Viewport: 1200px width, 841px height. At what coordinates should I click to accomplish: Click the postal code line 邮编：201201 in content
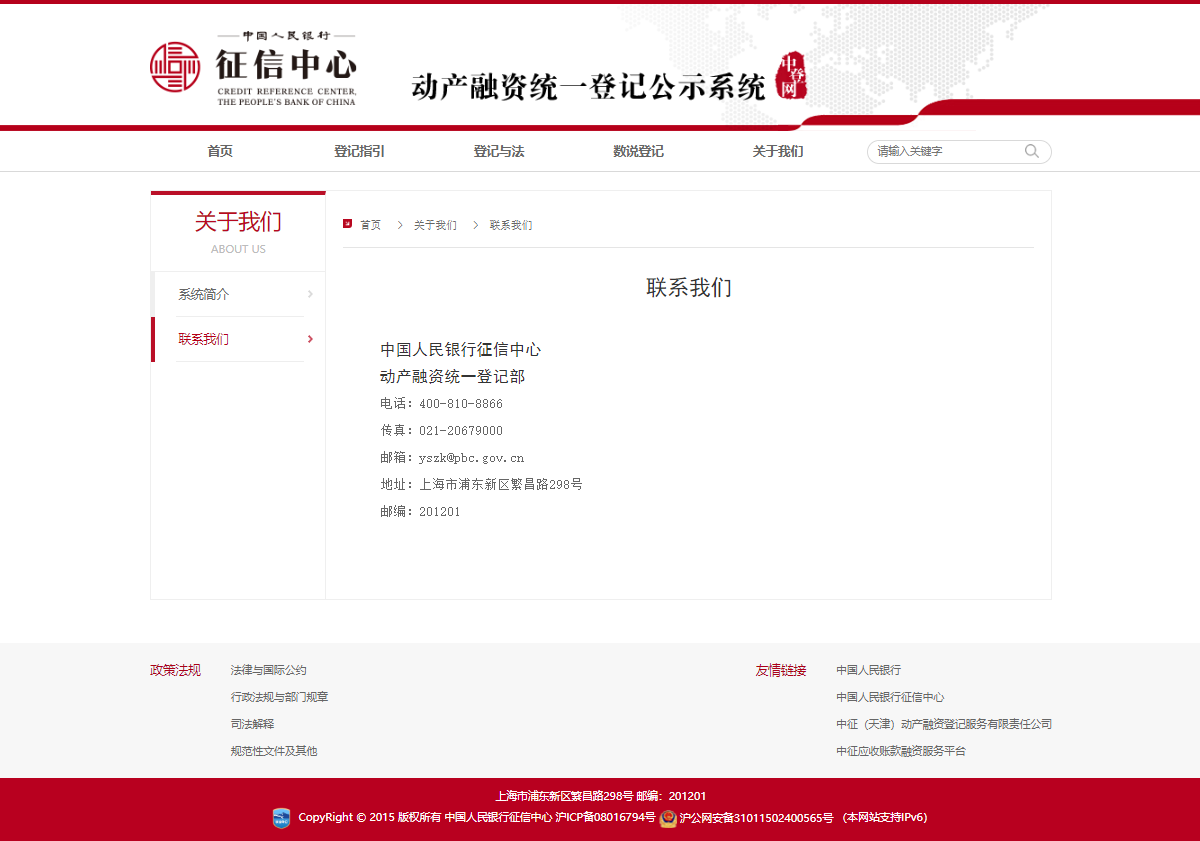[x=420, y=512]
